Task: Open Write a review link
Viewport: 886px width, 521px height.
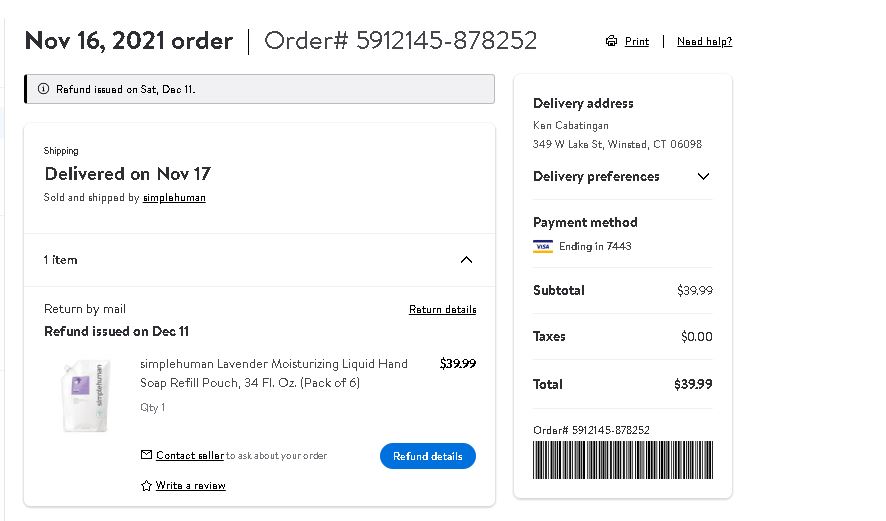Action: coord(190,485)
